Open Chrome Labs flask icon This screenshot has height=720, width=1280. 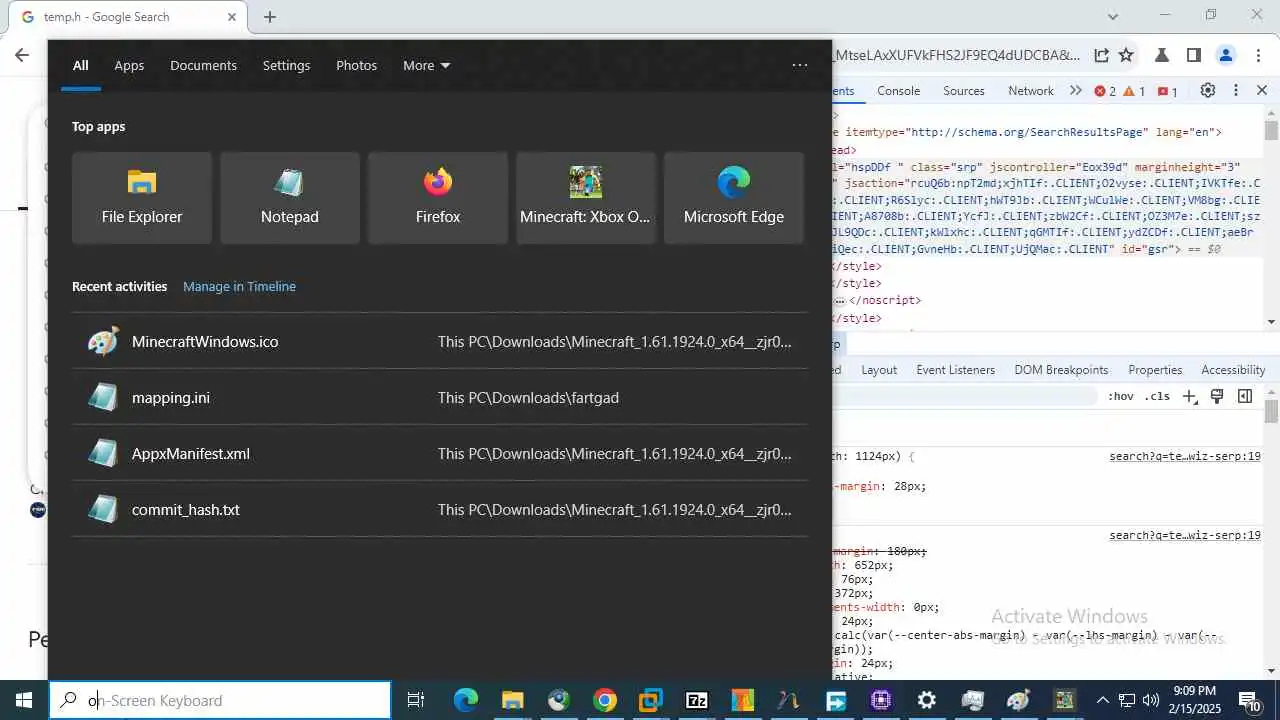(x=1162, y=55)
